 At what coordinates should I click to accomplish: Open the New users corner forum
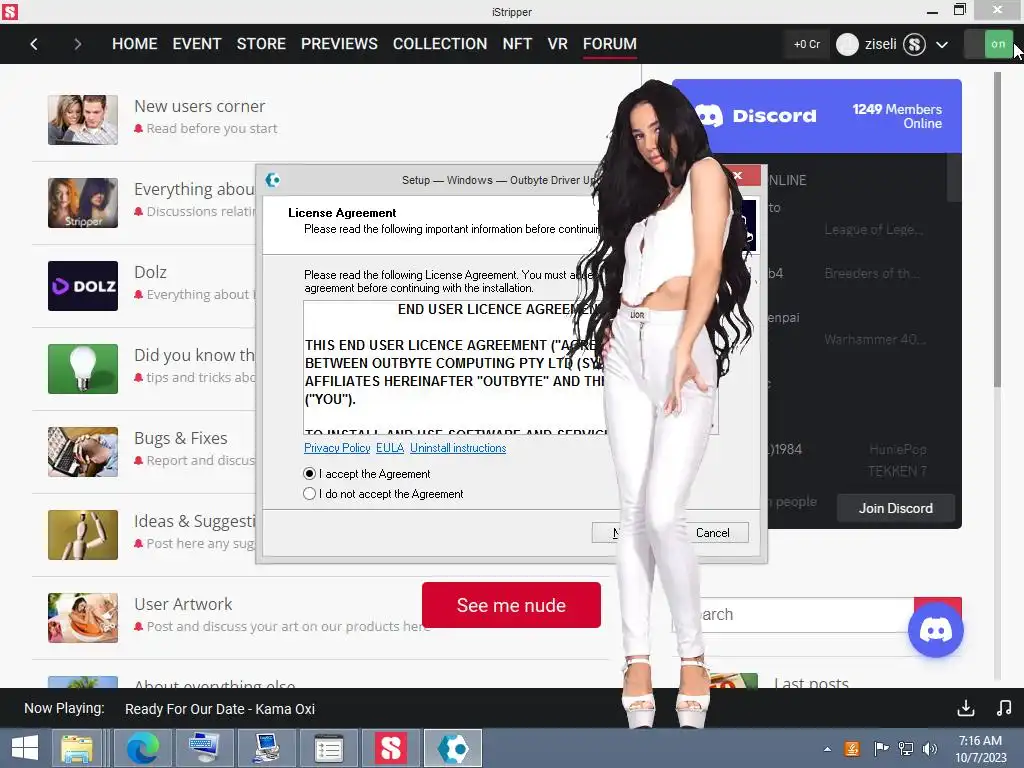point(199,106)
